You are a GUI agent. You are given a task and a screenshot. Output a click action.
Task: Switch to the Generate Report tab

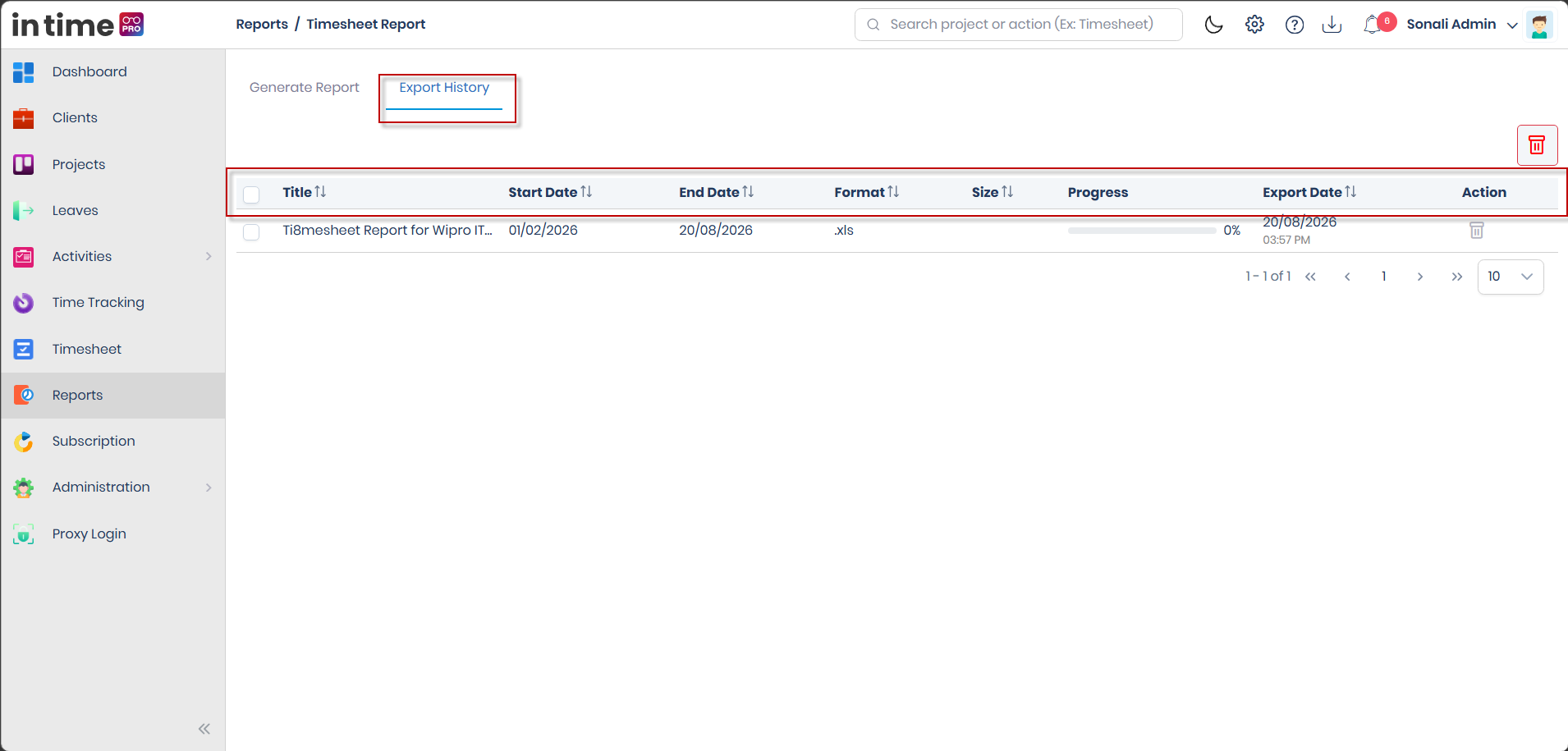pos(305,88)
